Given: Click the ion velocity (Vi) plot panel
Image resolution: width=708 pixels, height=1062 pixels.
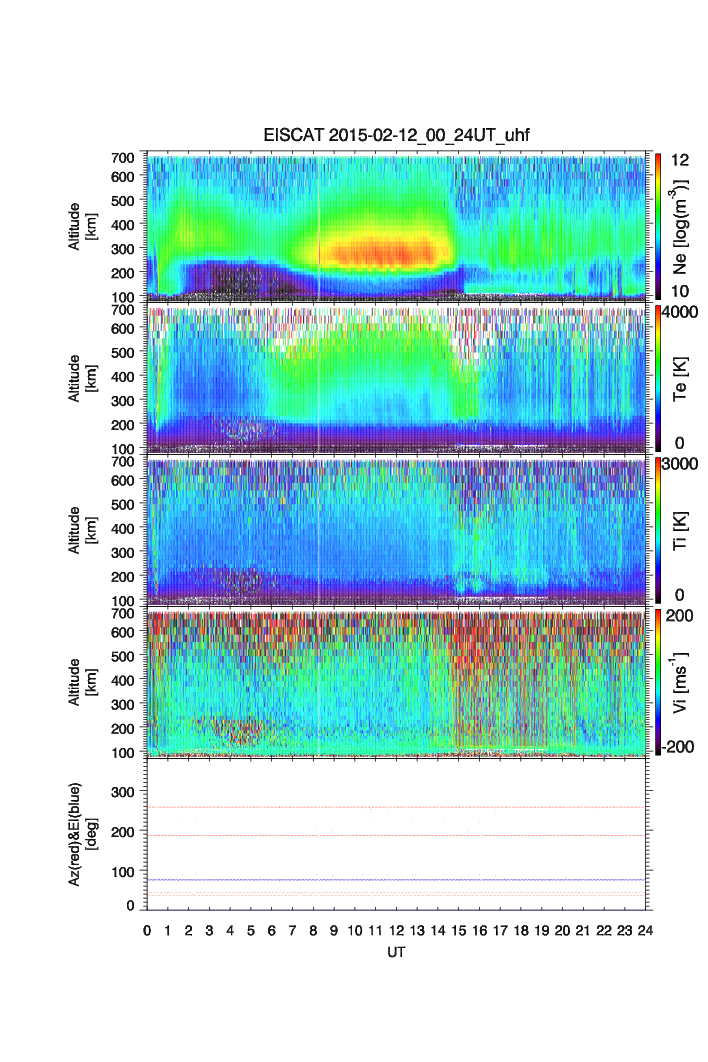Looking at the screenshot, I should click(396, 682).
